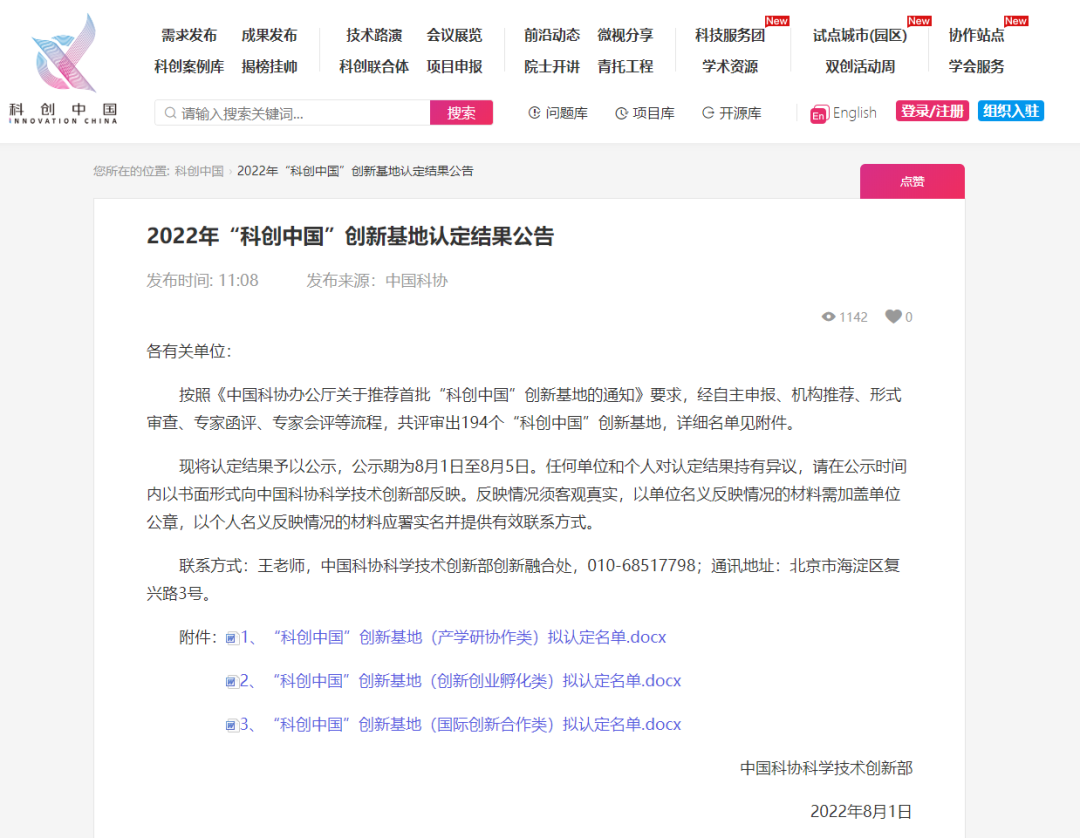The width and height of the screenshot is (1080, 838).
Task: Click the keyword search input field
Action: coord(290,112)
